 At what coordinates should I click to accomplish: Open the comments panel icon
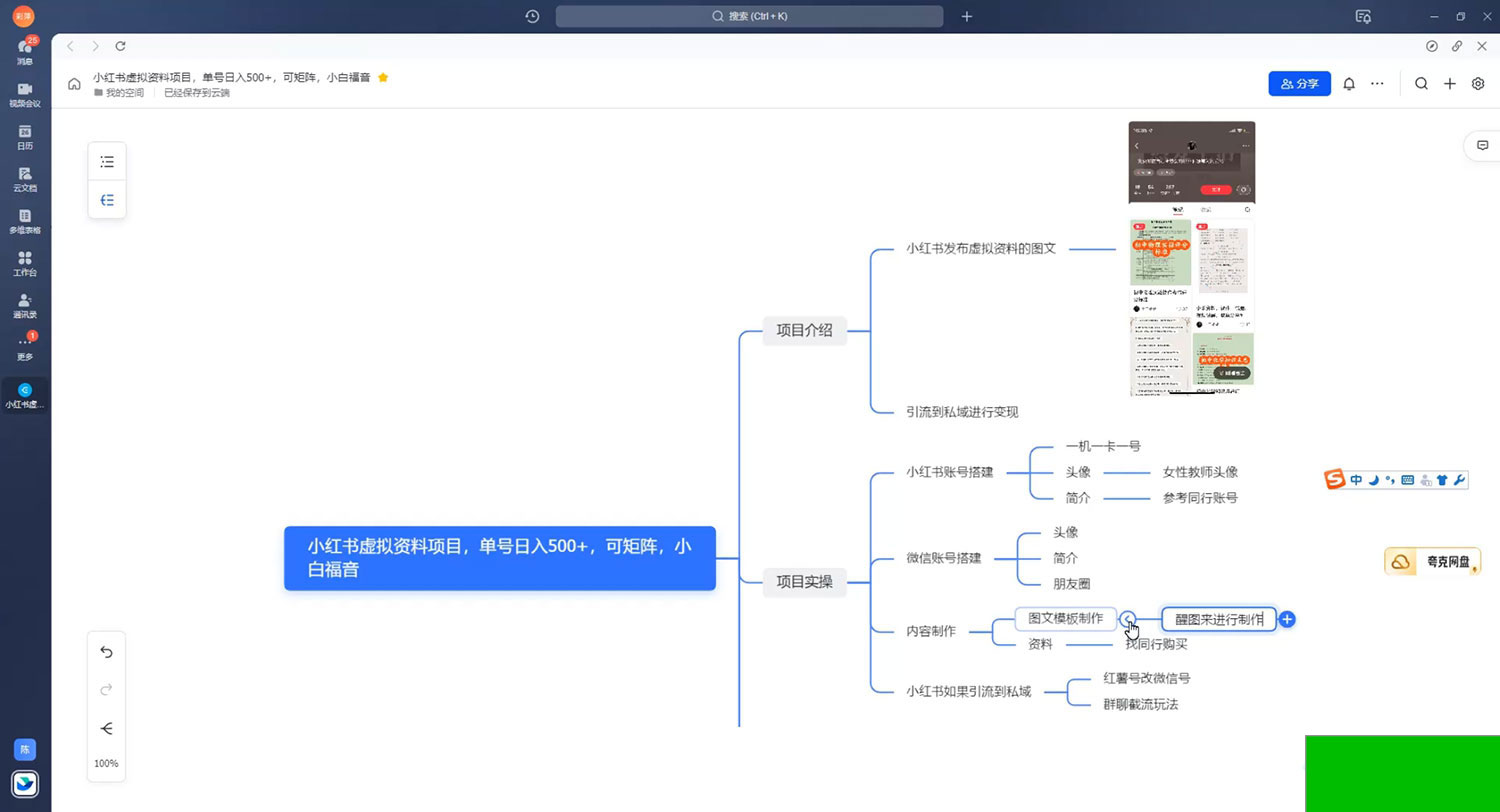tap(1482, 145)
